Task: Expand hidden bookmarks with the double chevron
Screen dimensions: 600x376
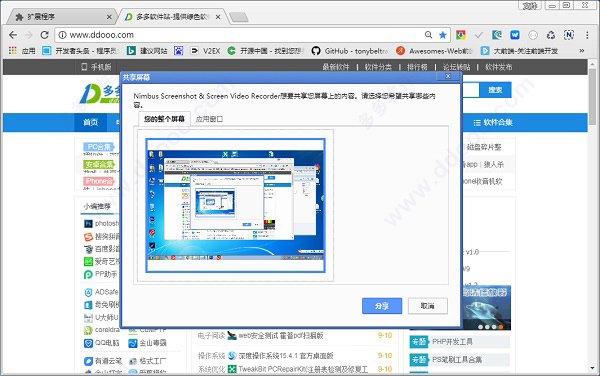Action: tap(582, 51)
